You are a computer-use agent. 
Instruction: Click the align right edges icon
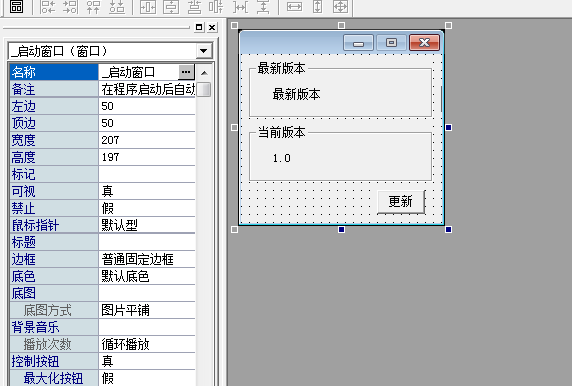tap(70, 7)
